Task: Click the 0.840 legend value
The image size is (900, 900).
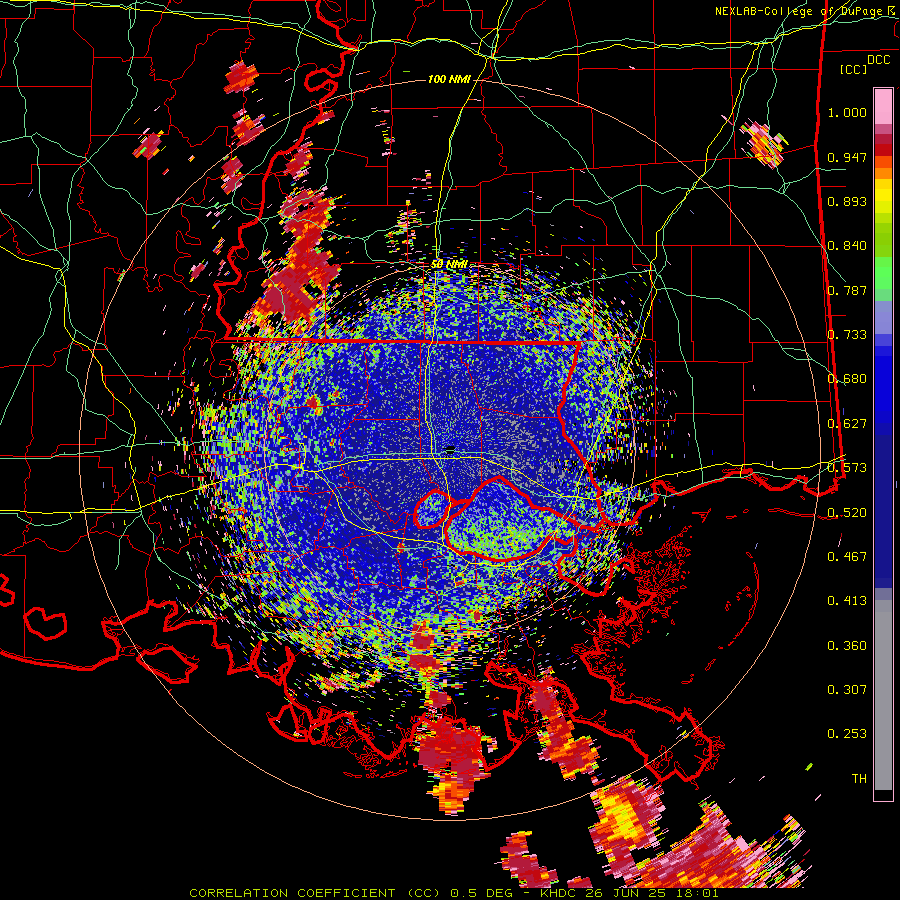Action: [x=847, y=246]
